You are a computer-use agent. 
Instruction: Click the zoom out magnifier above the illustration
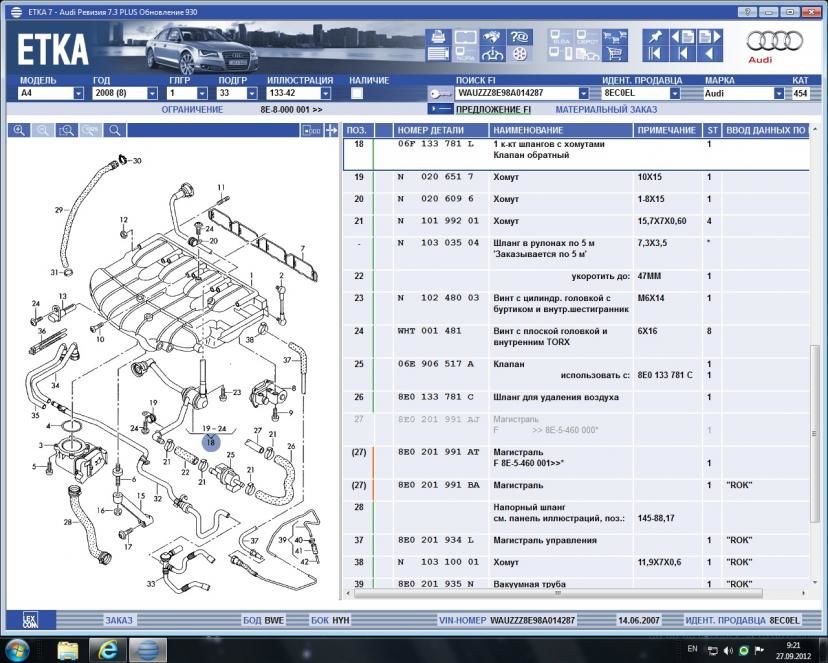point(43,130)
